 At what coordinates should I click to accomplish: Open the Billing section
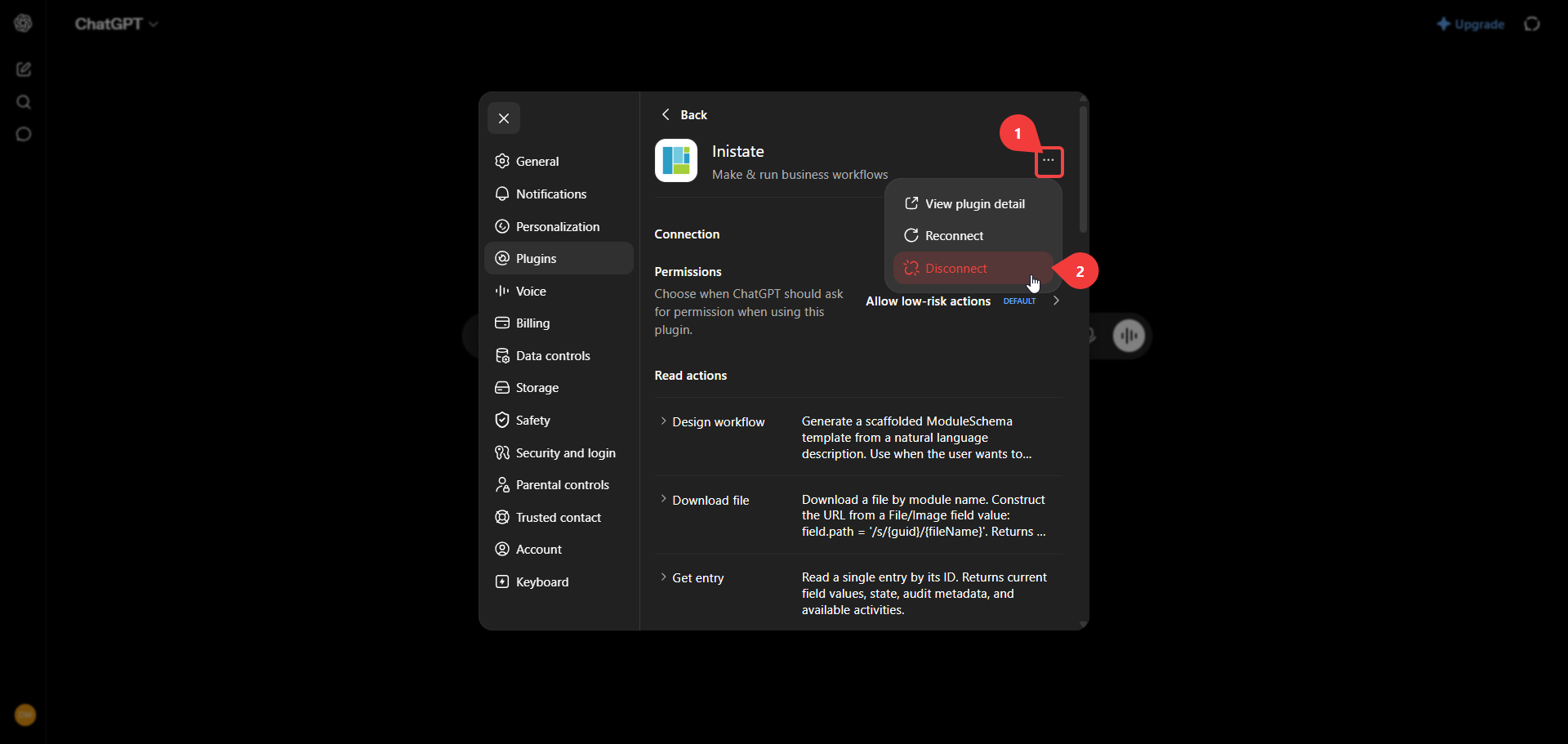[559, 323]
